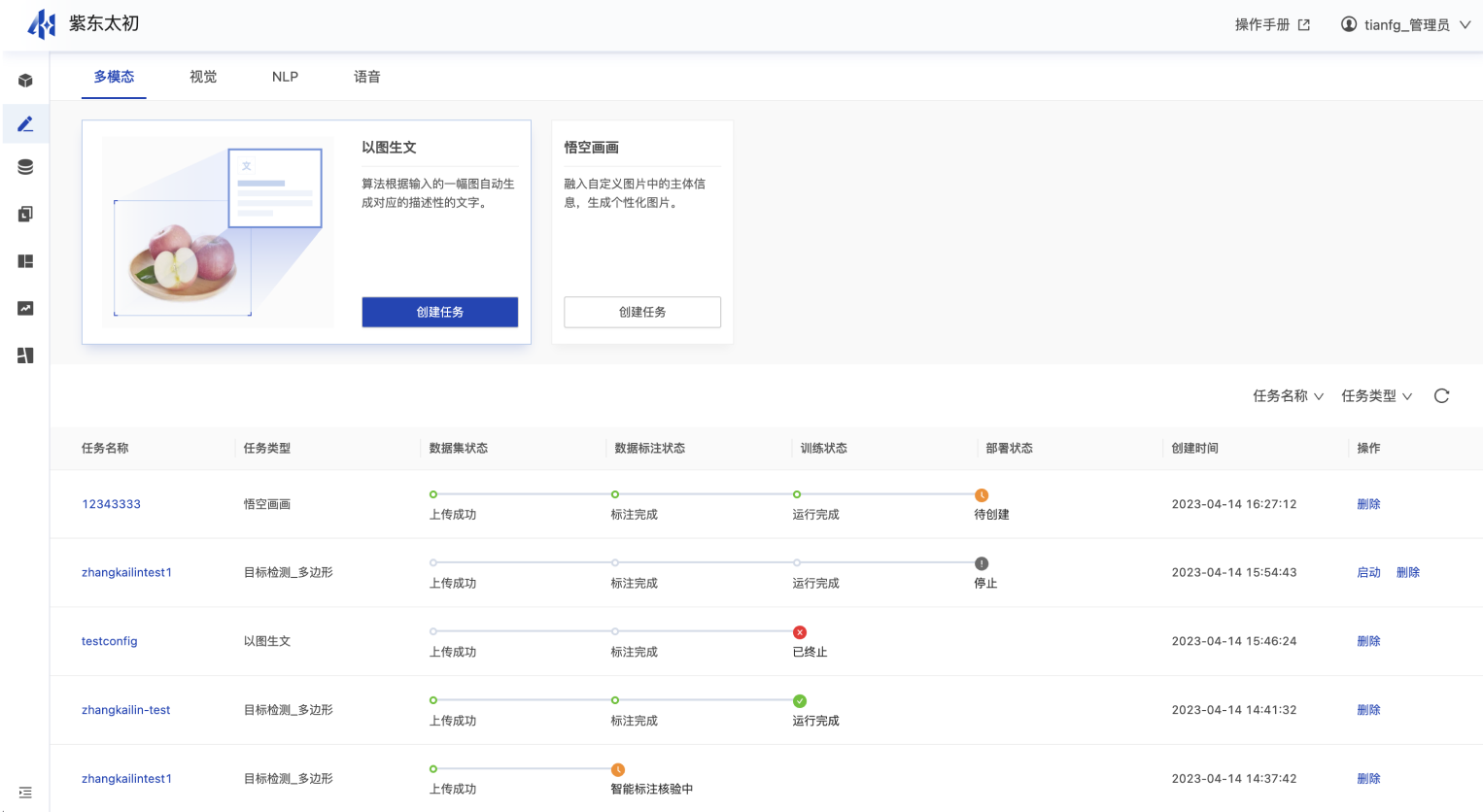Click the red 已终止 status icon
1483x812 pixels.
tap(800, 632)
